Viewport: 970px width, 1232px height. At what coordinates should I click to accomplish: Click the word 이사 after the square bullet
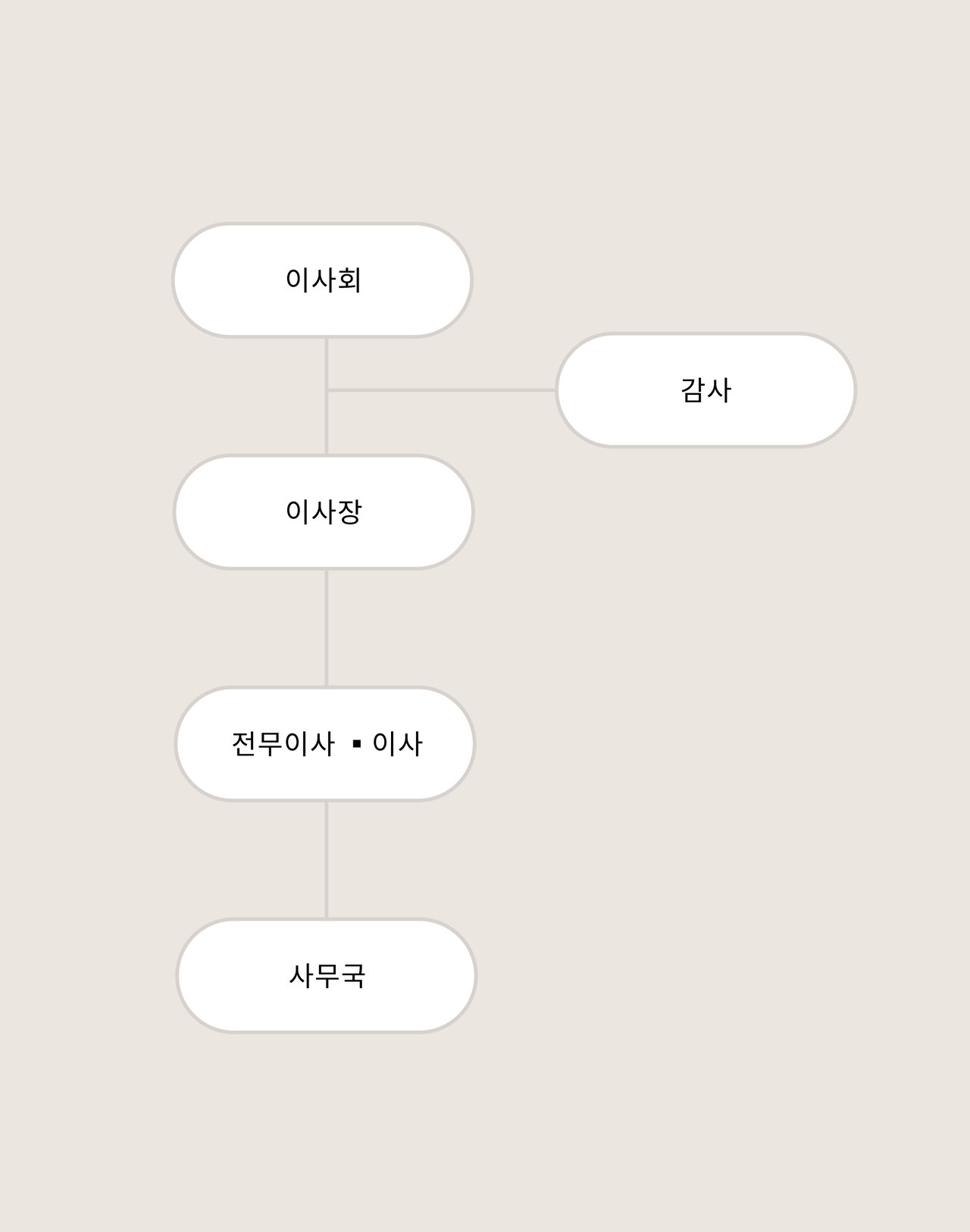tap(397, 744)
